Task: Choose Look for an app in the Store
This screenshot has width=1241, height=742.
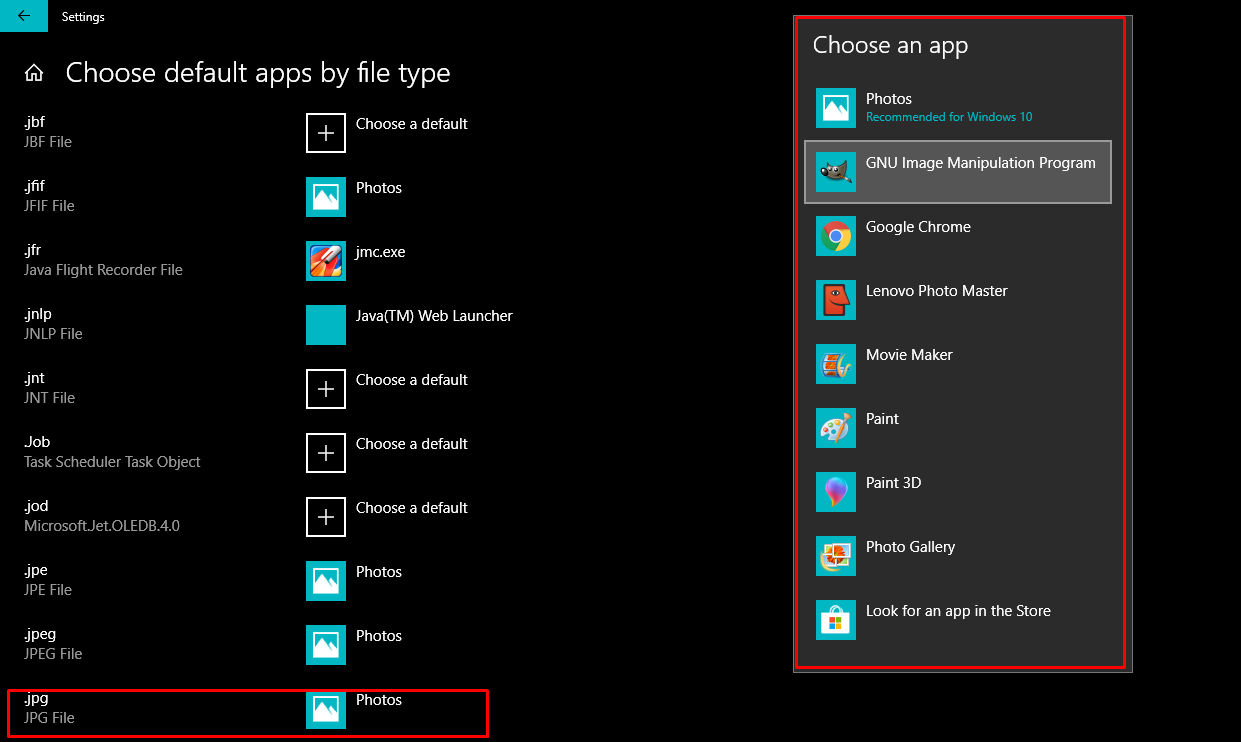Action: coord(957,610)
